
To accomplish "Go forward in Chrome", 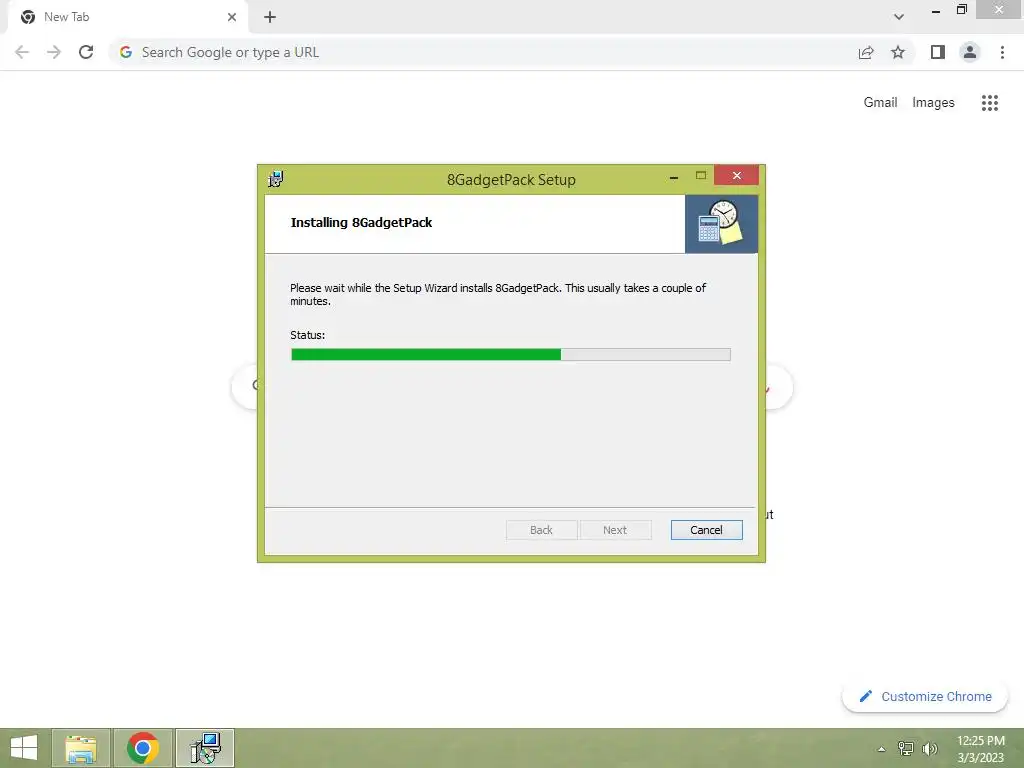I will click(x=54, y=52).
